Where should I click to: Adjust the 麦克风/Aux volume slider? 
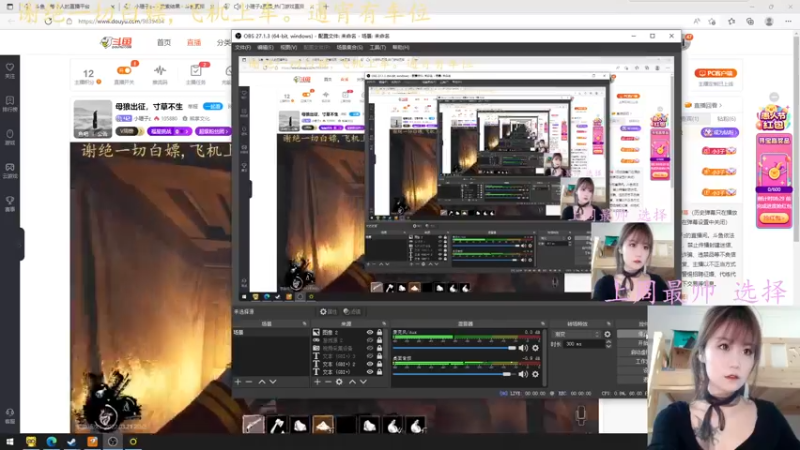click(454, 348)
